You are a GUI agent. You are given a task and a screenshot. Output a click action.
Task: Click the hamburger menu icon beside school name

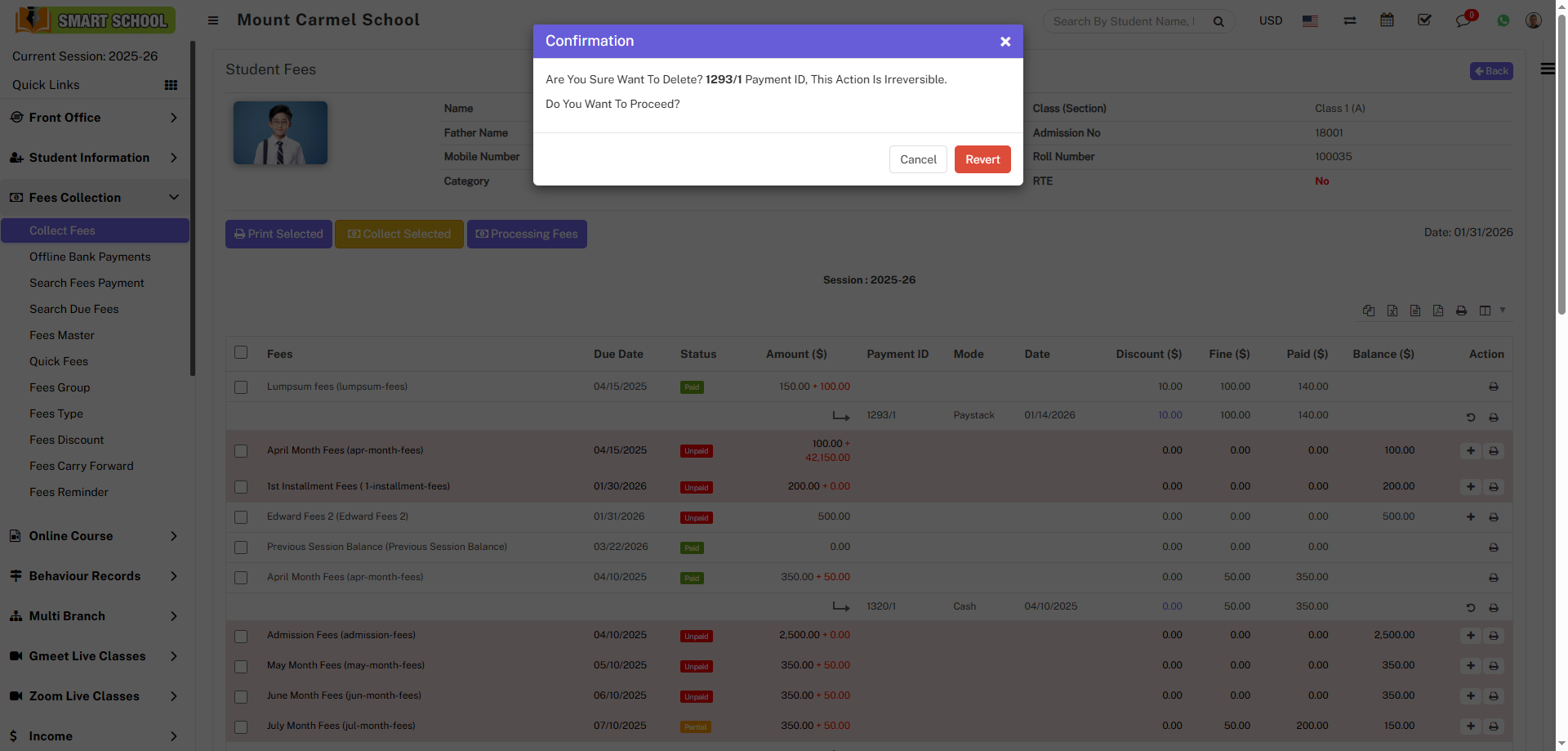point(213,20)
